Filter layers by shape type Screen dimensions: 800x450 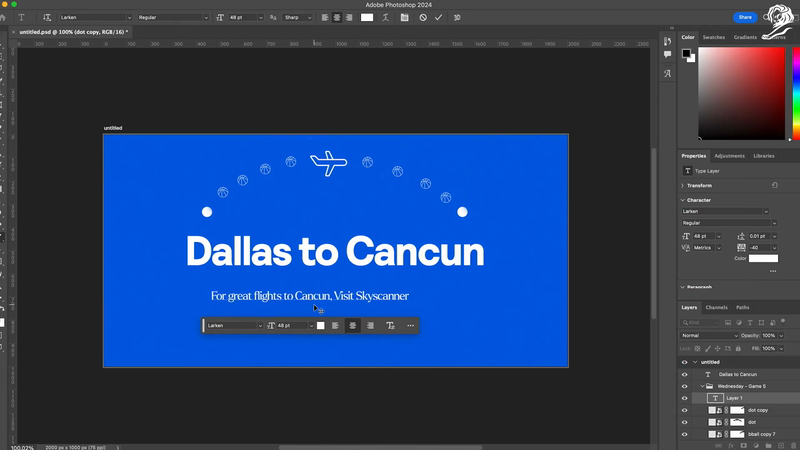[761, 322]
